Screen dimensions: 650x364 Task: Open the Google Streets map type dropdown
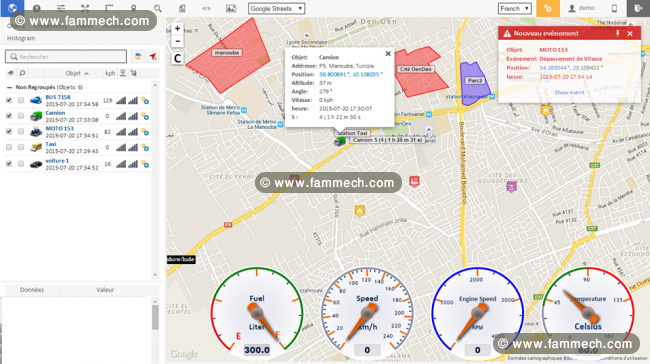[276, 8]
